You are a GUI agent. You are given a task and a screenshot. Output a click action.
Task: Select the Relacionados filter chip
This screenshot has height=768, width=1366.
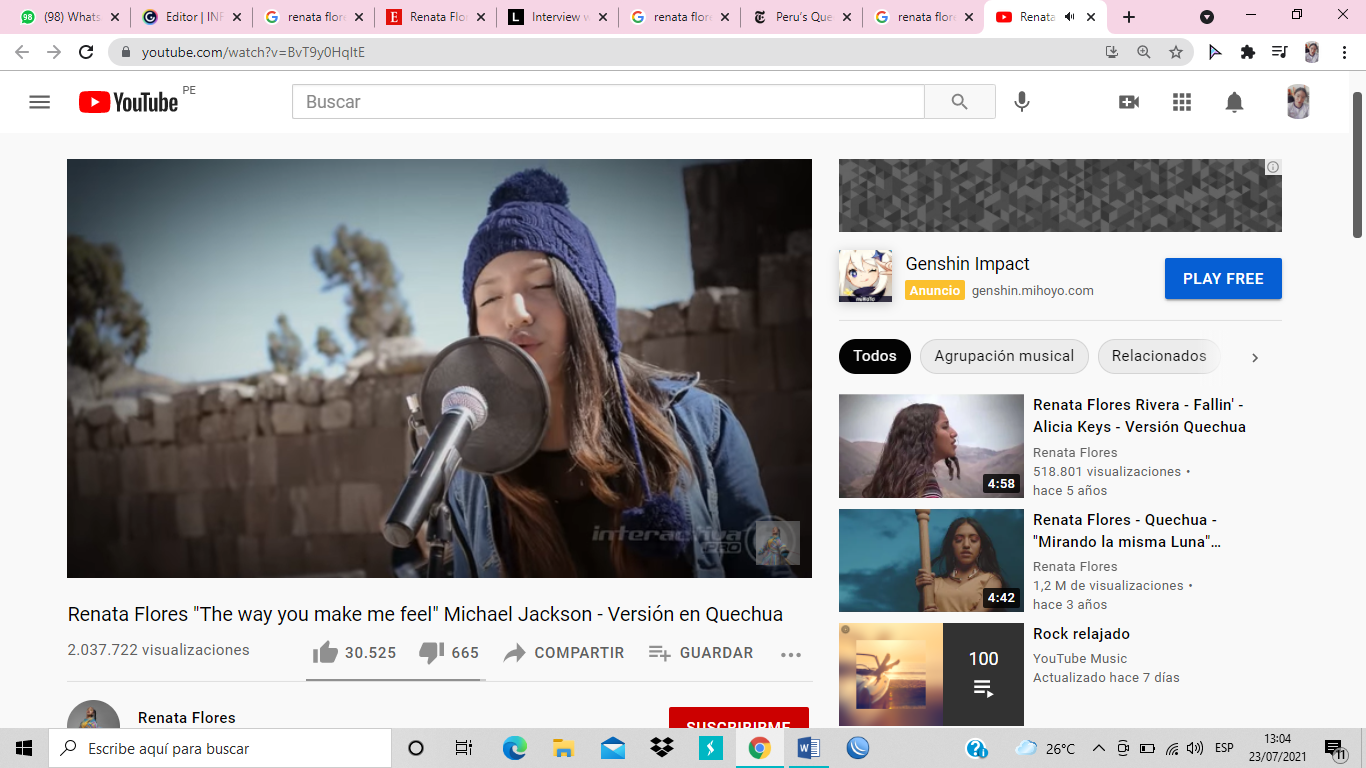click(1158, 356)
